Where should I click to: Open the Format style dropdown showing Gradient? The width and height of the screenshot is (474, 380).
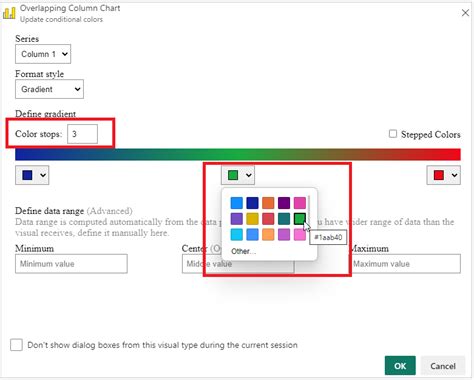click(49, 89)
